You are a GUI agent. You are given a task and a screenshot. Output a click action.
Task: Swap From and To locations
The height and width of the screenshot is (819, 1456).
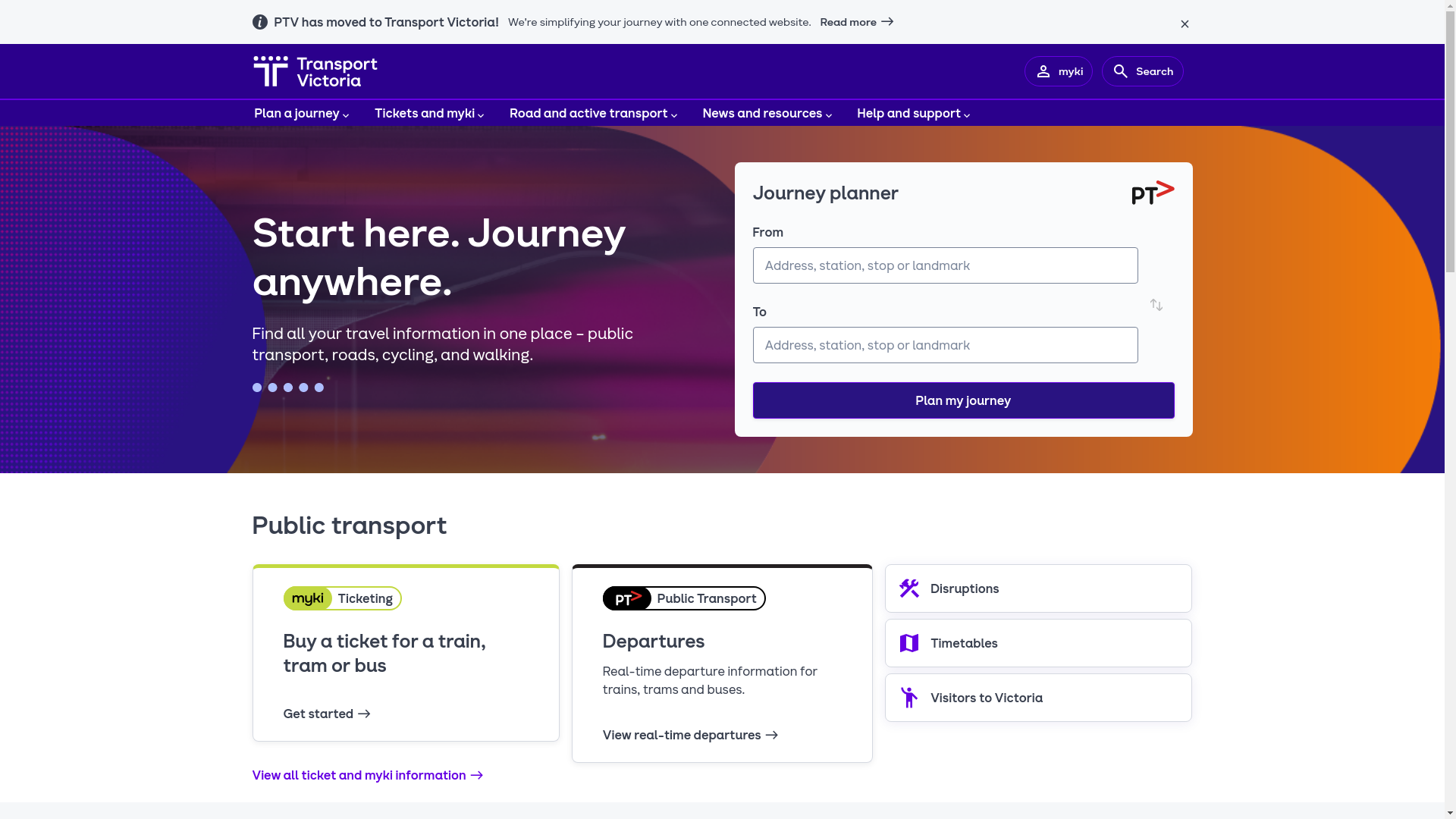click(1156, 305)
